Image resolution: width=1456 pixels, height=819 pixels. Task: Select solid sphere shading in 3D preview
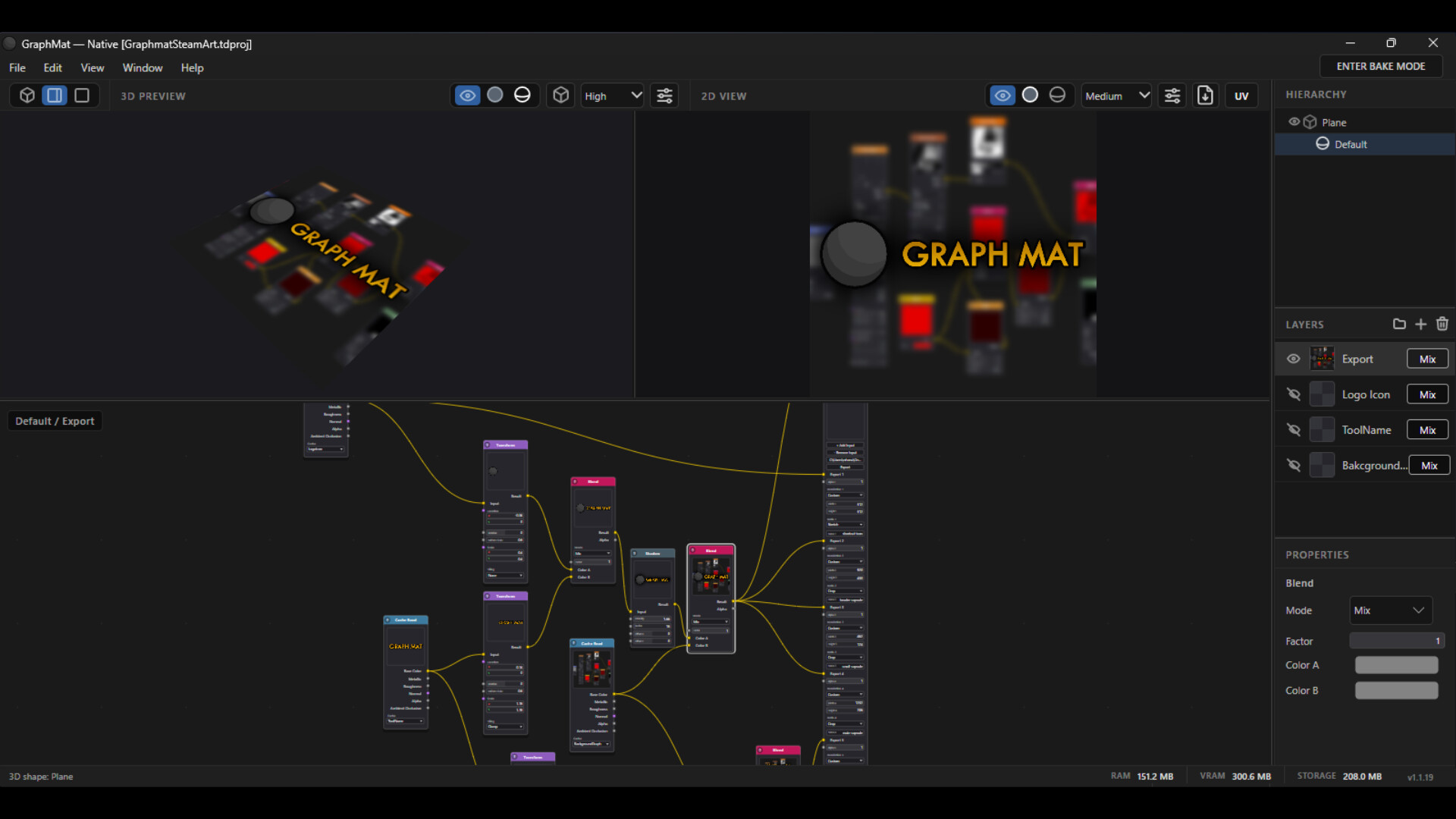(495, 95)
